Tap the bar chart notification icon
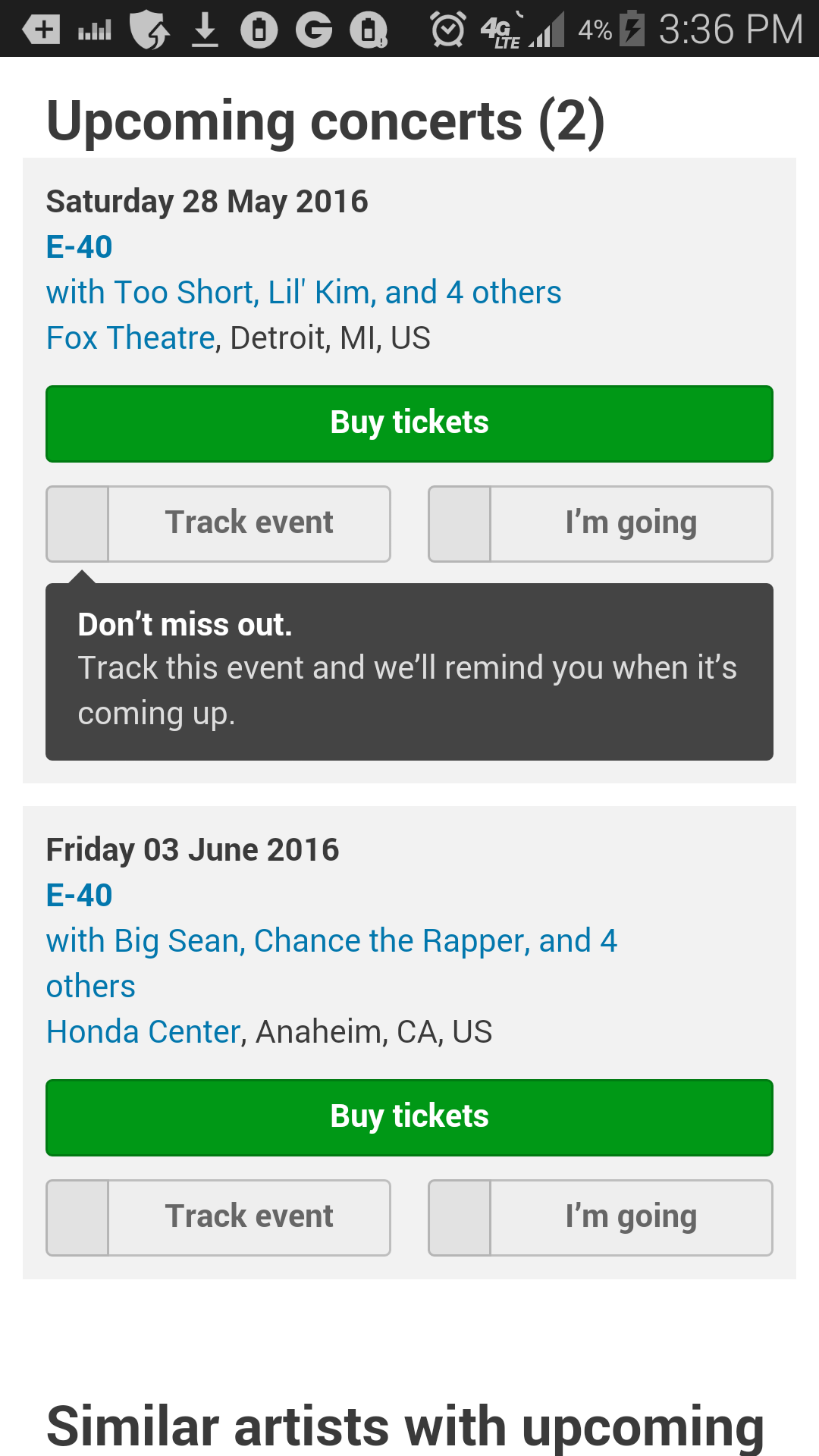 tap(95, 30)
